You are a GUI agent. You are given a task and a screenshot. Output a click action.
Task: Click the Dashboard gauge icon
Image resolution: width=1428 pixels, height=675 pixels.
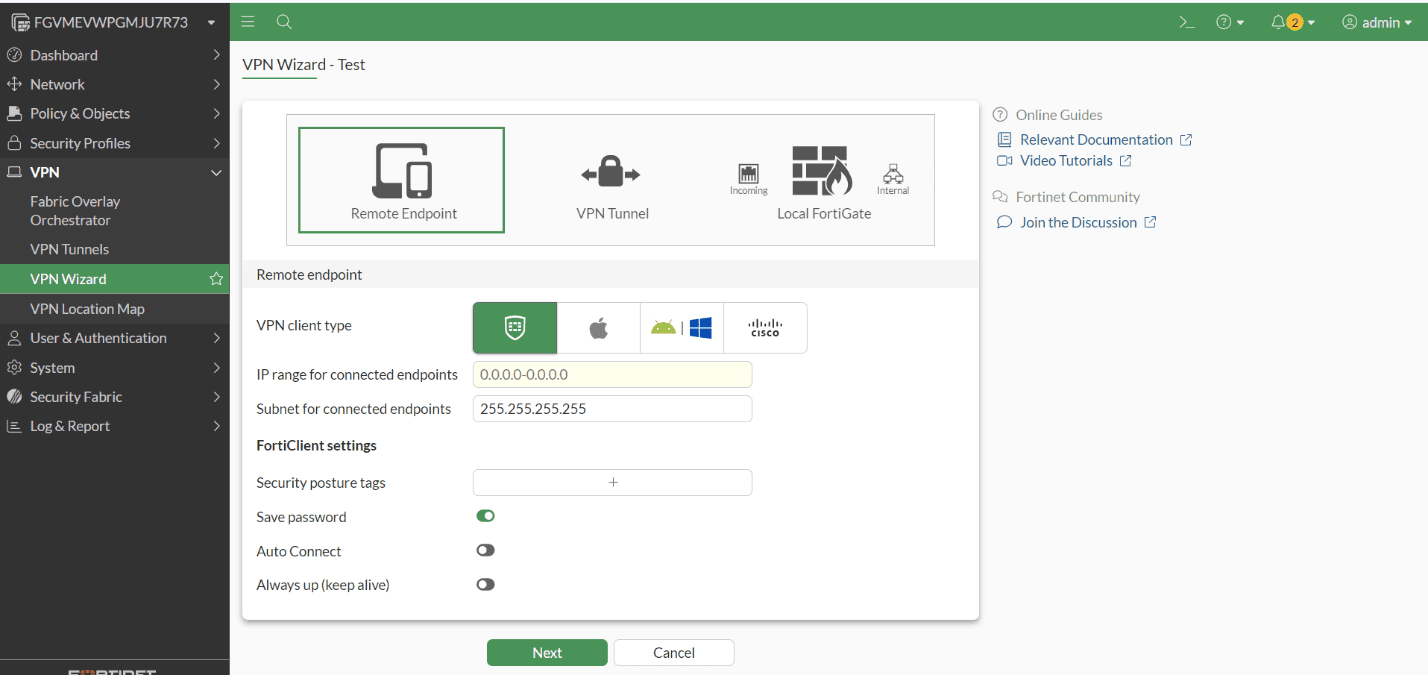14,55
